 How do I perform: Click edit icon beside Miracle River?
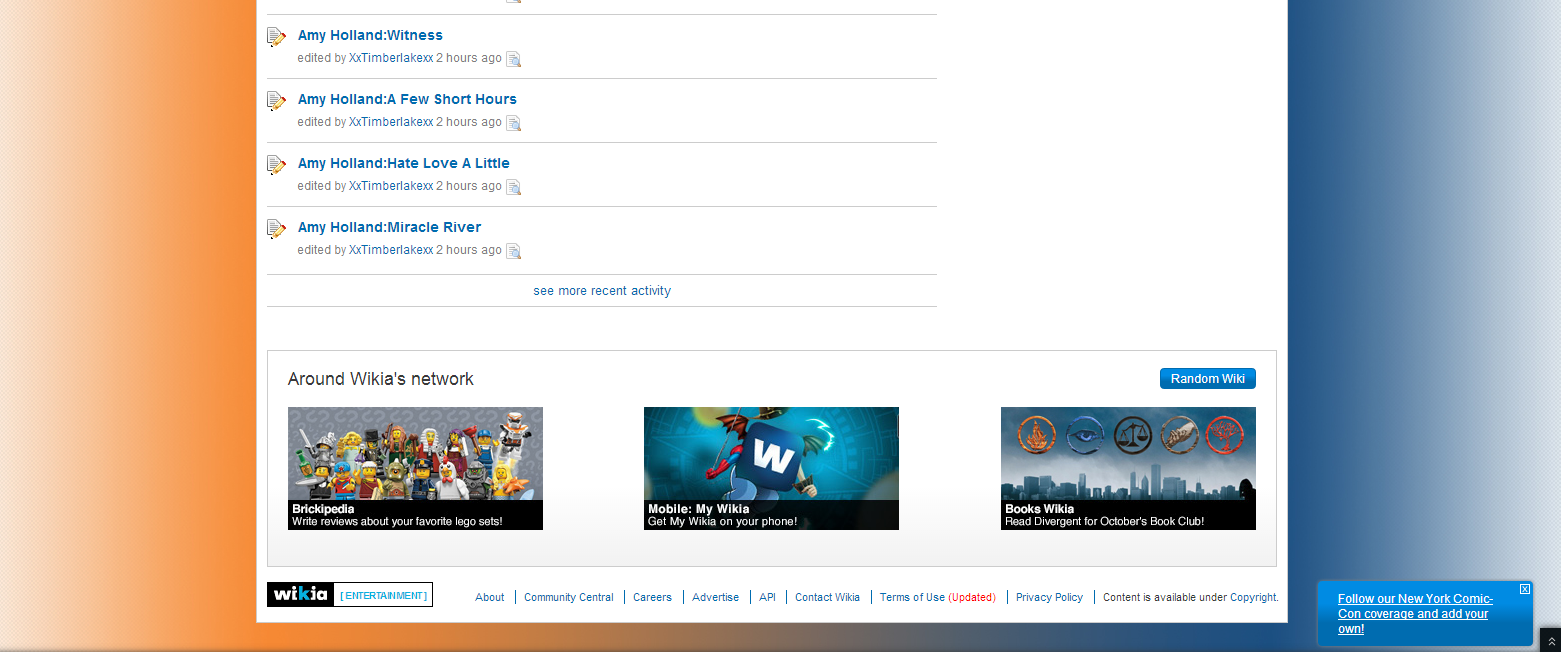click(276, 229)
